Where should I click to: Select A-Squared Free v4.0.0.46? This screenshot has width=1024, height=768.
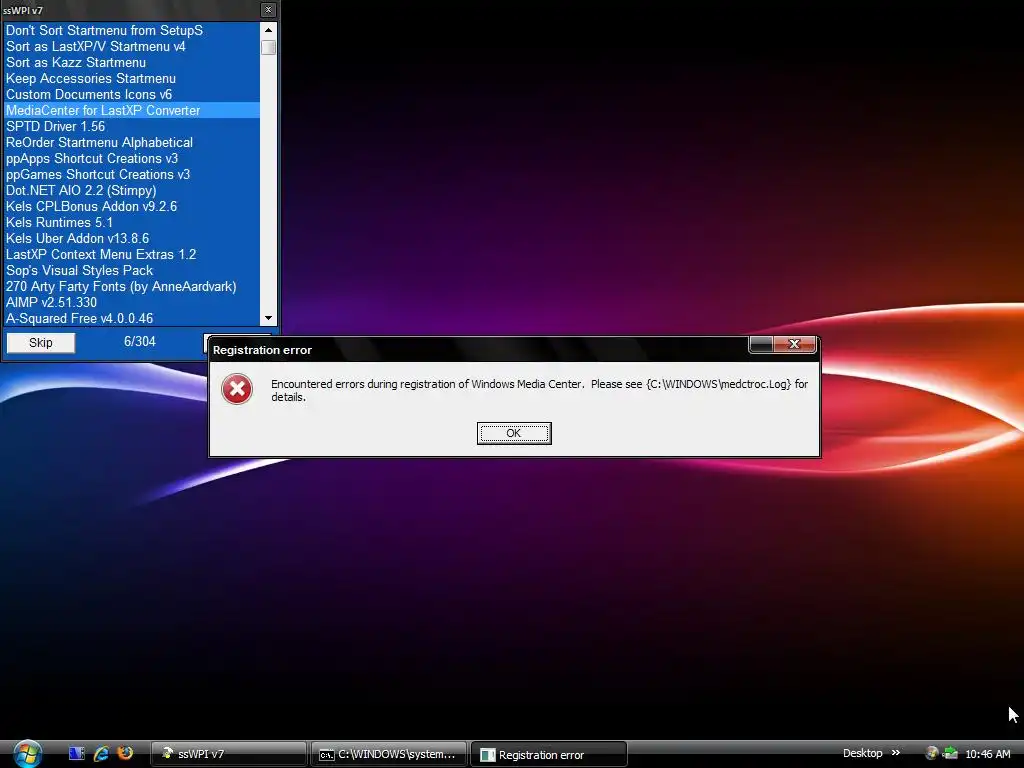(132, 318)
